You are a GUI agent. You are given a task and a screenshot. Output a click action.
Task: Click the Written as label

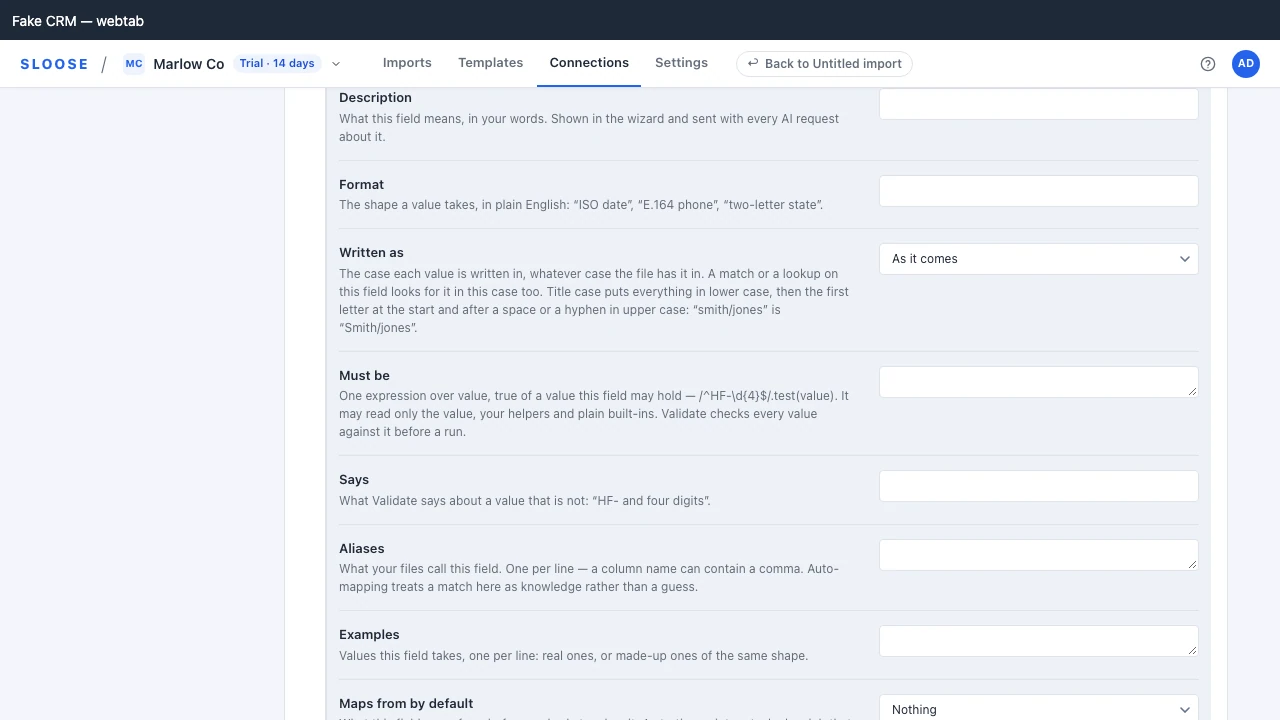[371, 253]
